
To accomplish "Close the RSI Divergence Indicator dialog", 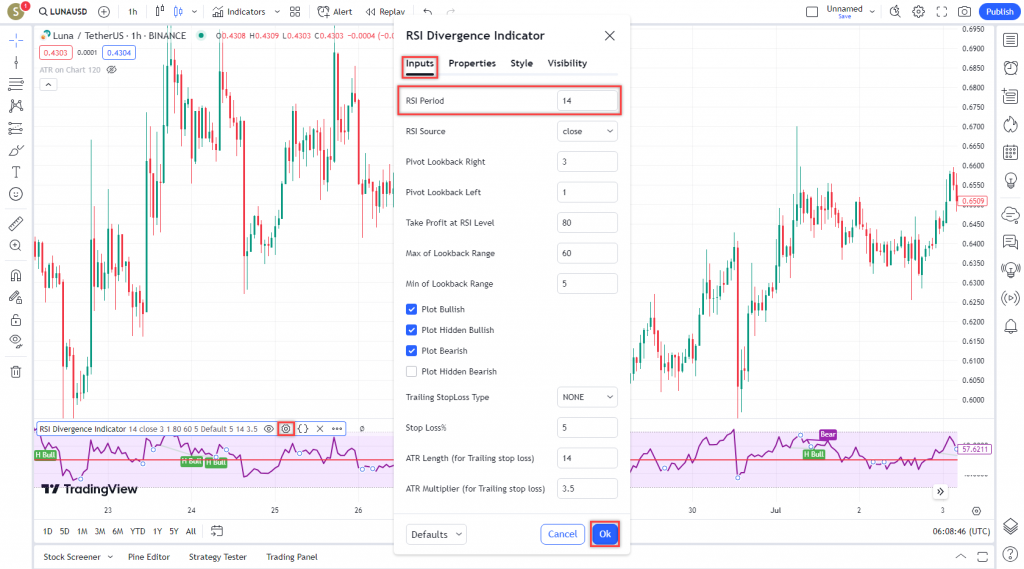I will coord(609,36).
